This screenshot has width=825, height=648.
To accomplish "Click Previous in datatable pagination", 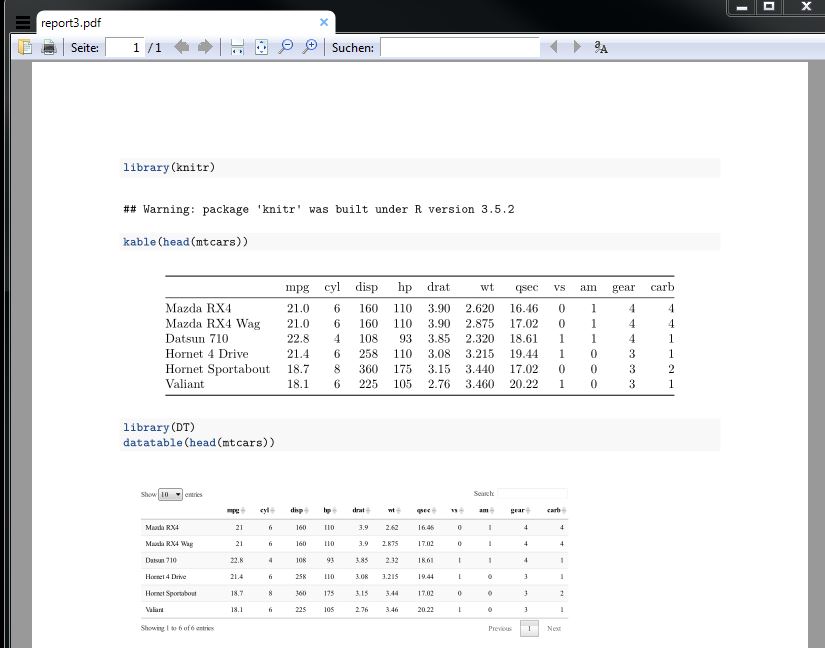I will tap(500, 628).
